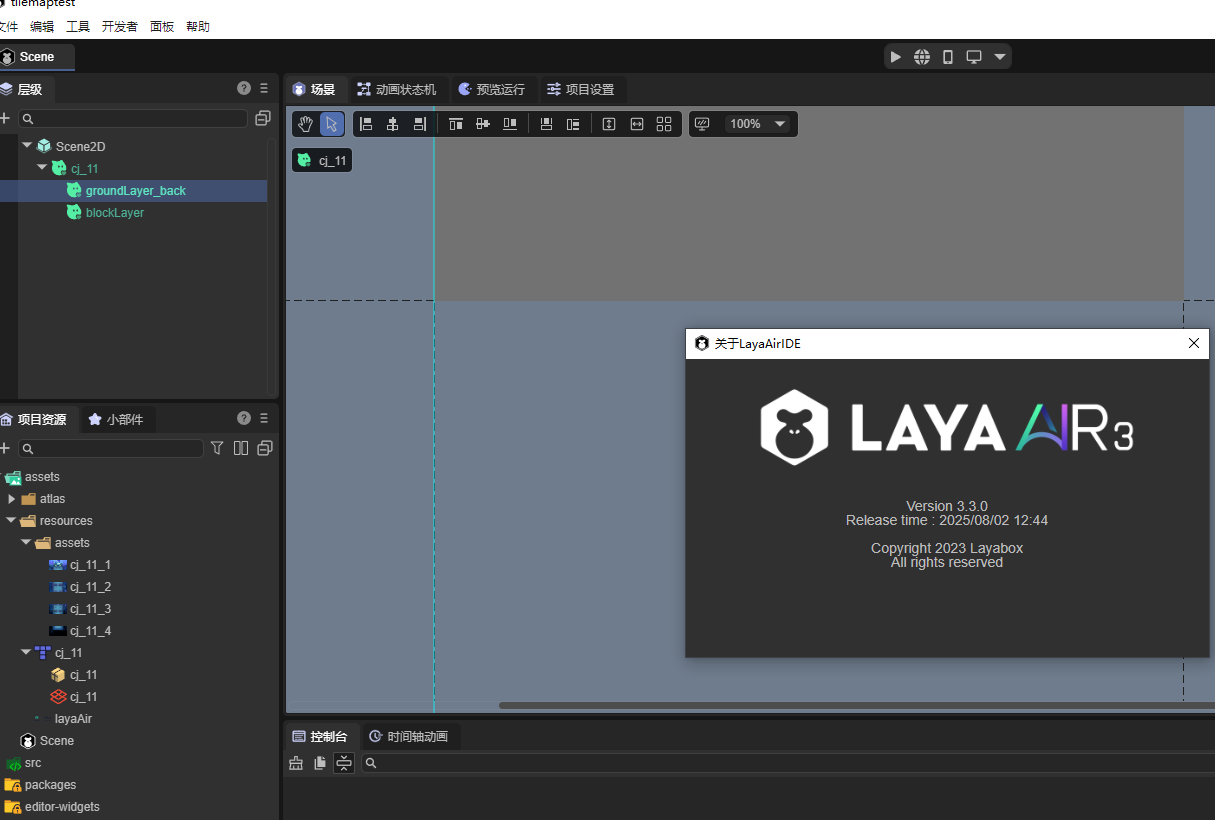
Task: Open help for the hierarchy panel
Action: pos(244,88)
